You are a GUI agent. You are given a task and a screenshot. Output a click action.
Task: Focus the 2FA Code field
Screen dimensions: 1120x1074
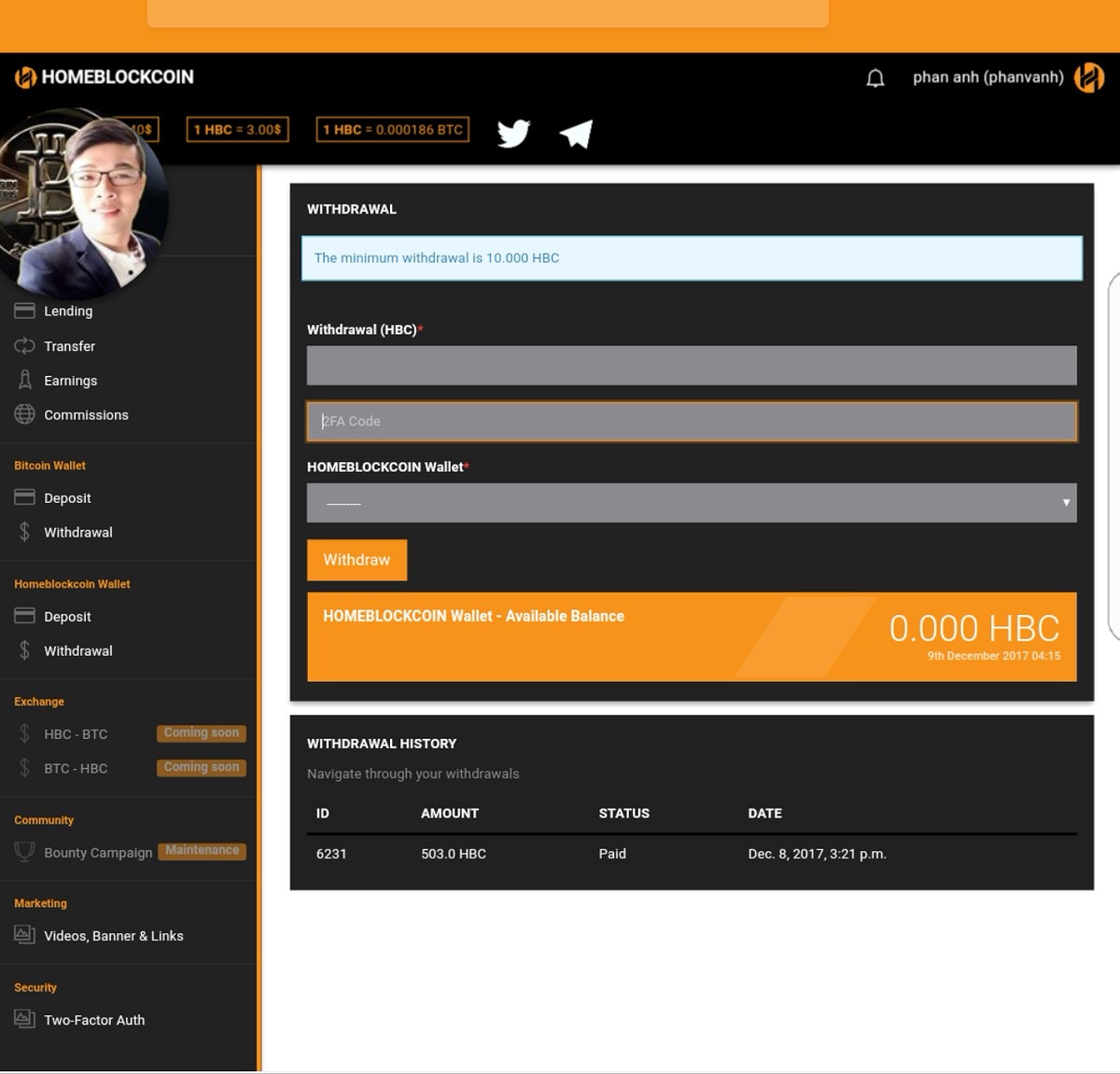pyautogui.click(x=692, y=422)
